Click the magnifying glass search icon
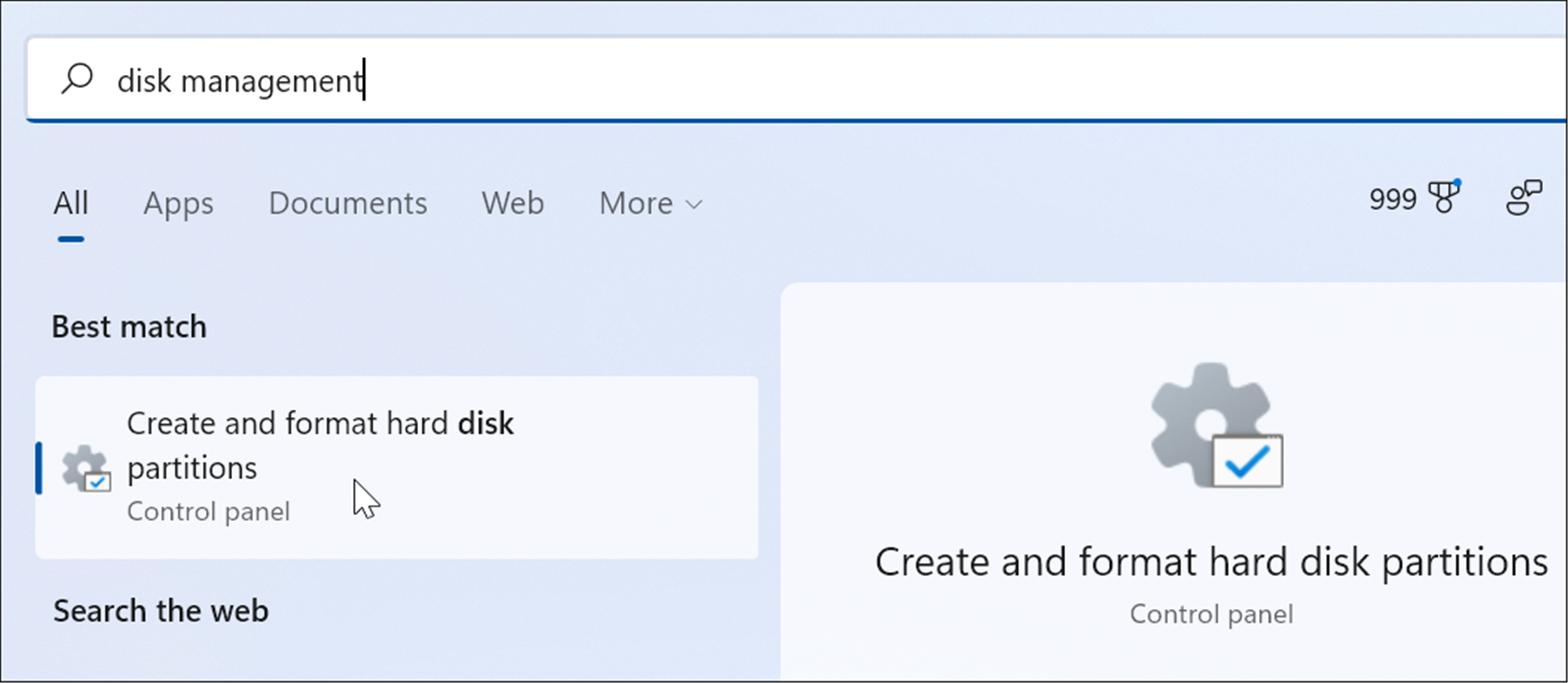The image size is (1568, 683). coord(76,79)
